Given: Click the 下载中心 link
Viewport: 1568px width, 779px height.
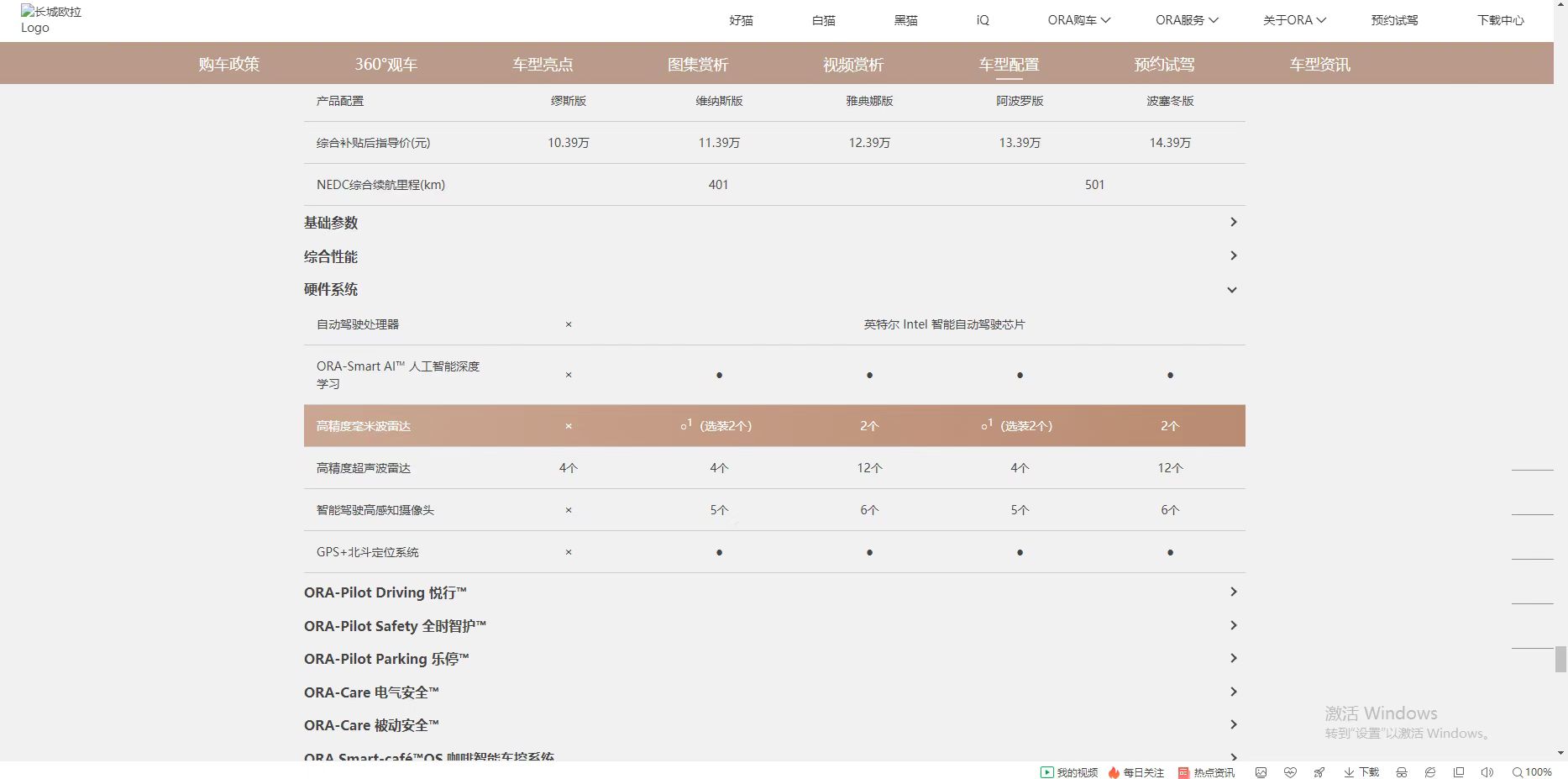Looking at the screenshot, I should 1500,20.
